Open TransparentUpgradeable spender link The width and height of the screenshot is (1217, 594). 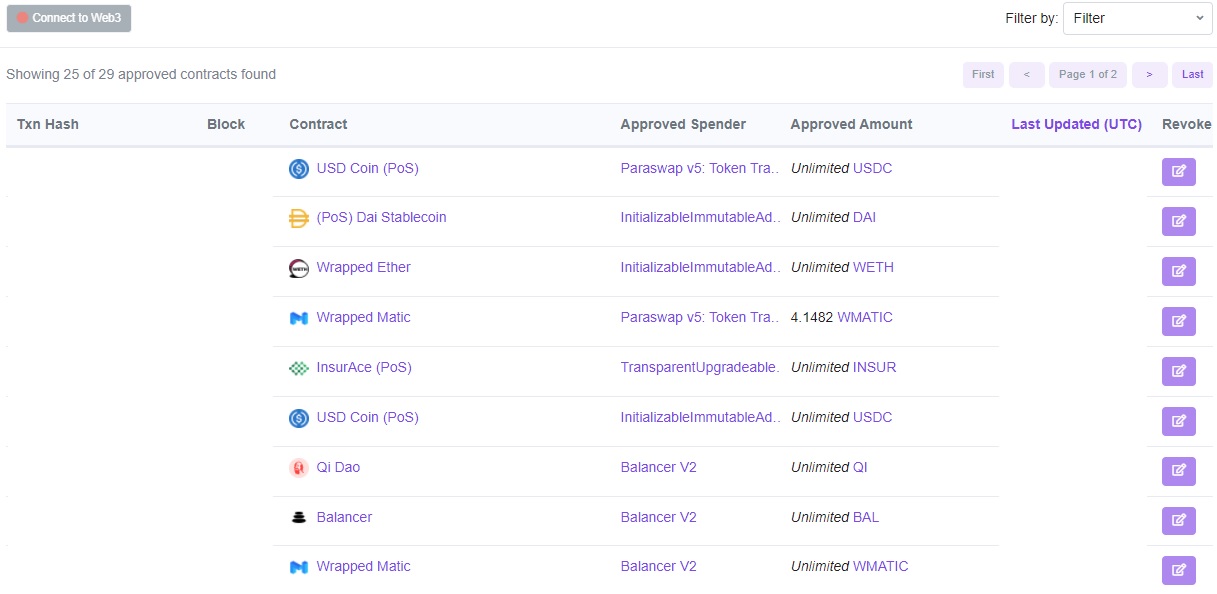click(700, 367)
